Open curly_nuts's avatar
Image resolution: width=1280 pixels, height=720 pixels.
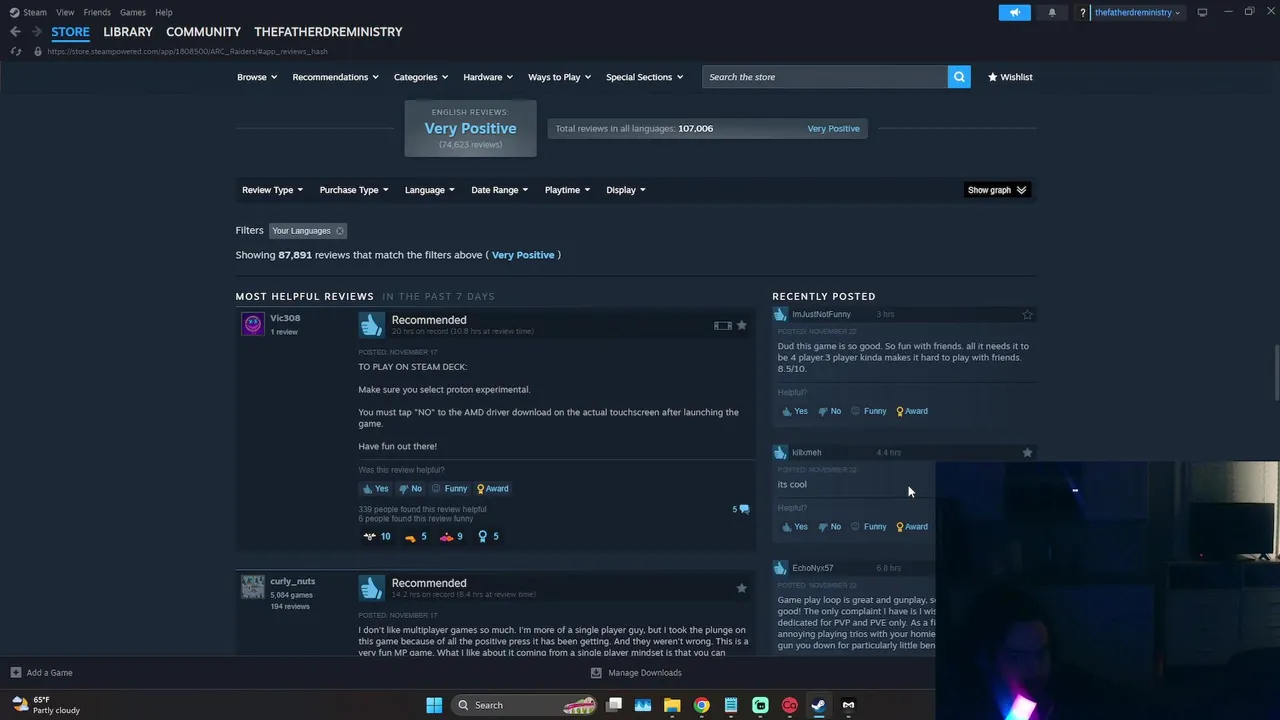[x=253, y=587]
